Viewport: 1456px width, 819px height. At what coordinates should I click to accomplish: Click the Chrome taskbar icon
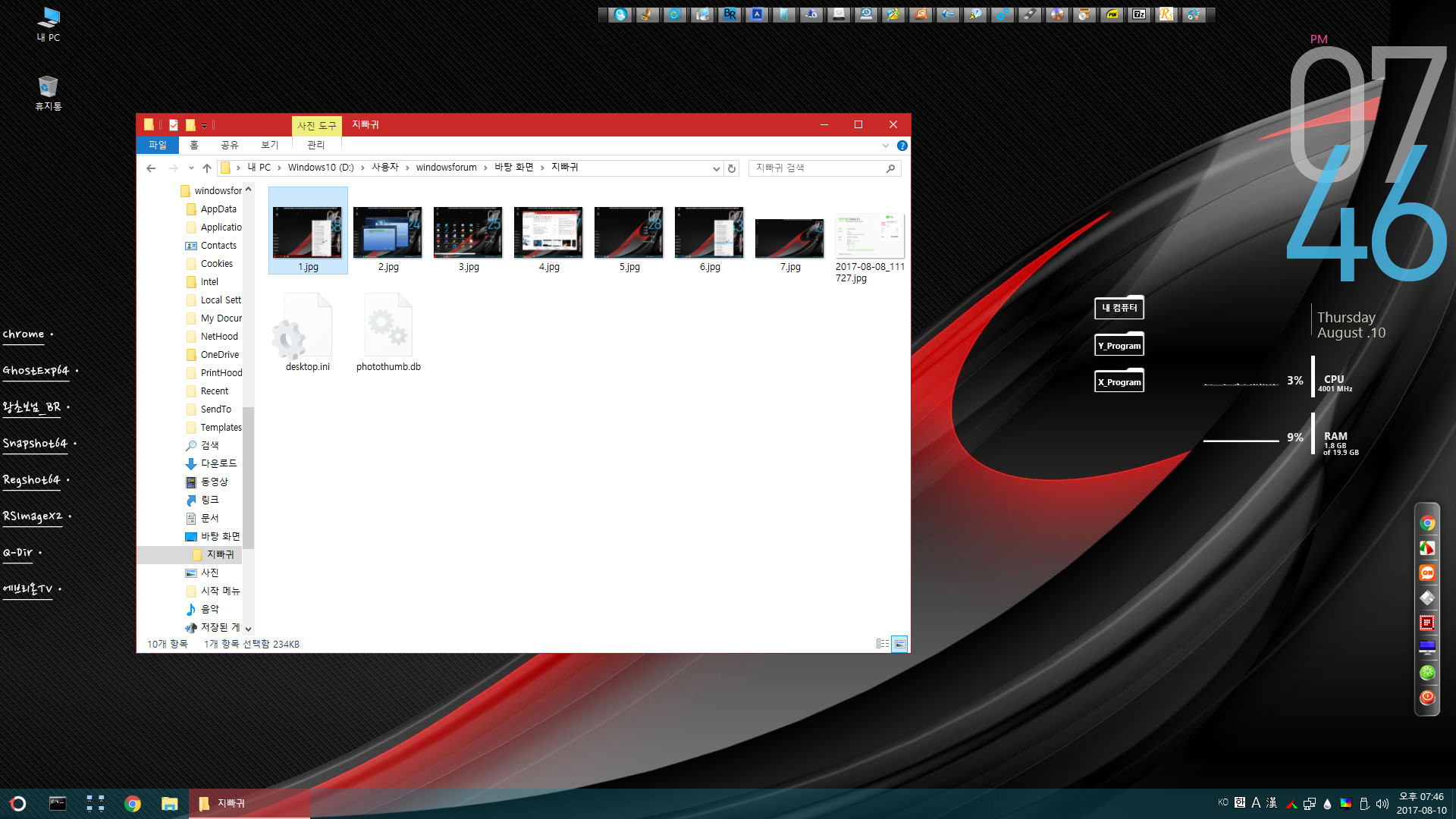[x=133, y=804]
